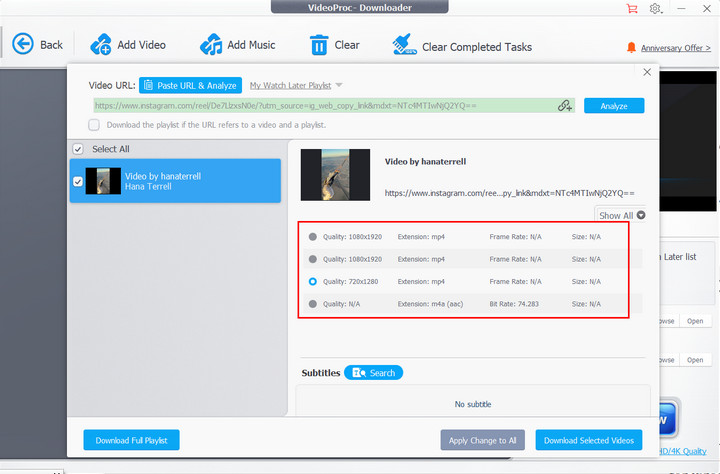Select the first 1080x1920 mp4 quality option
This screenshot has height=474, width=720.
point(313,237)
